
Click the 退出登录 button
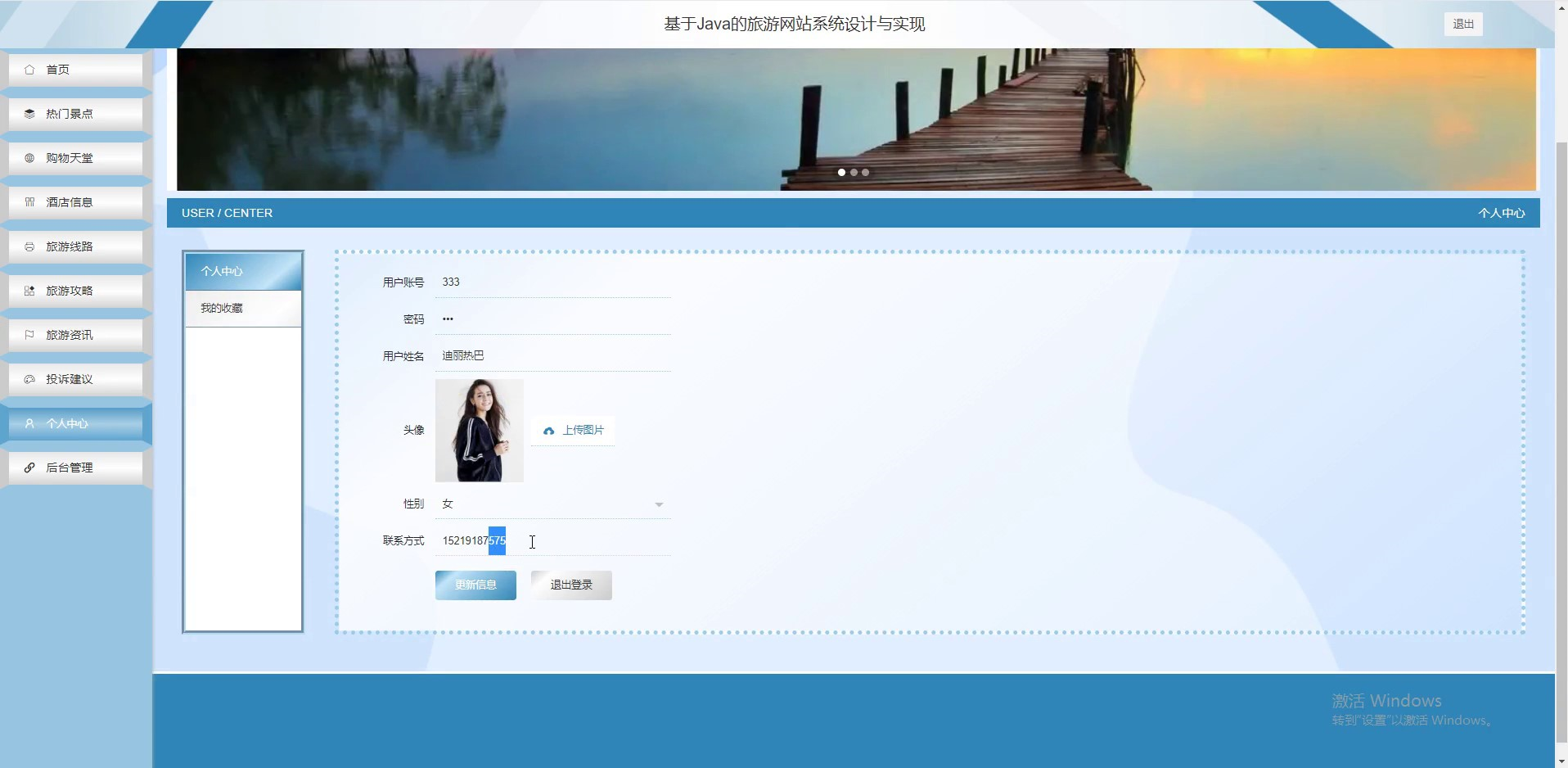(571, 585)
